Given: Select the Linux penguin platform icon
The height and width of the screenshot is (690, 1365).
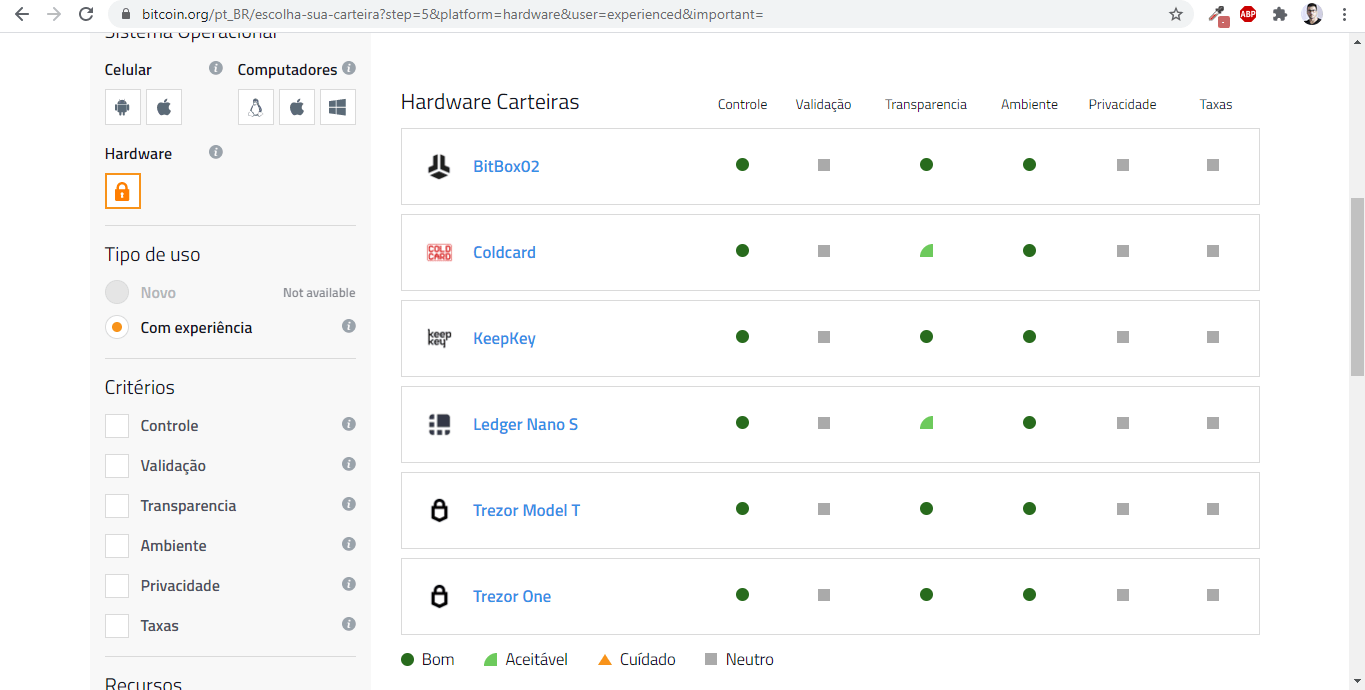Looking at the screenshot, I should 256,107.
